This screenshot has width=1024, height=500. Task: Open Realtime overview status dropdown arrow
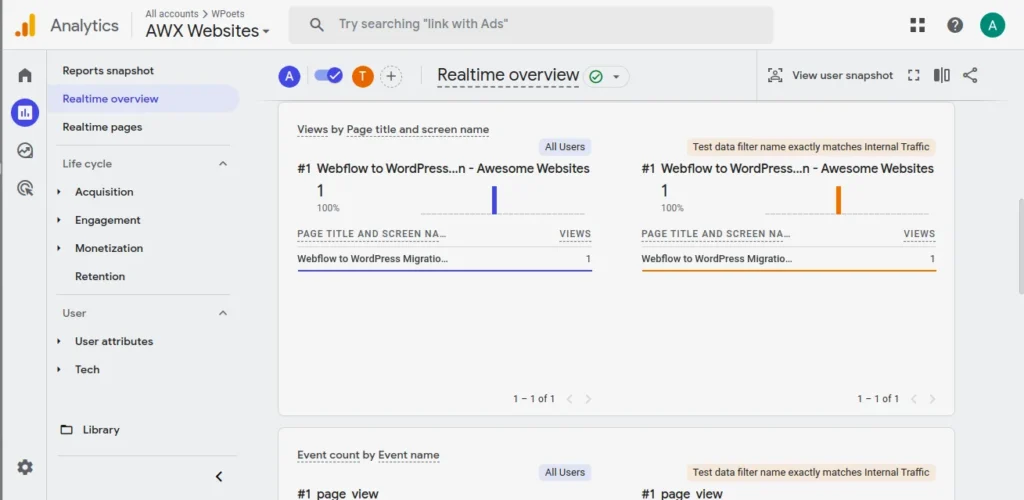click(x=615, y=77)
